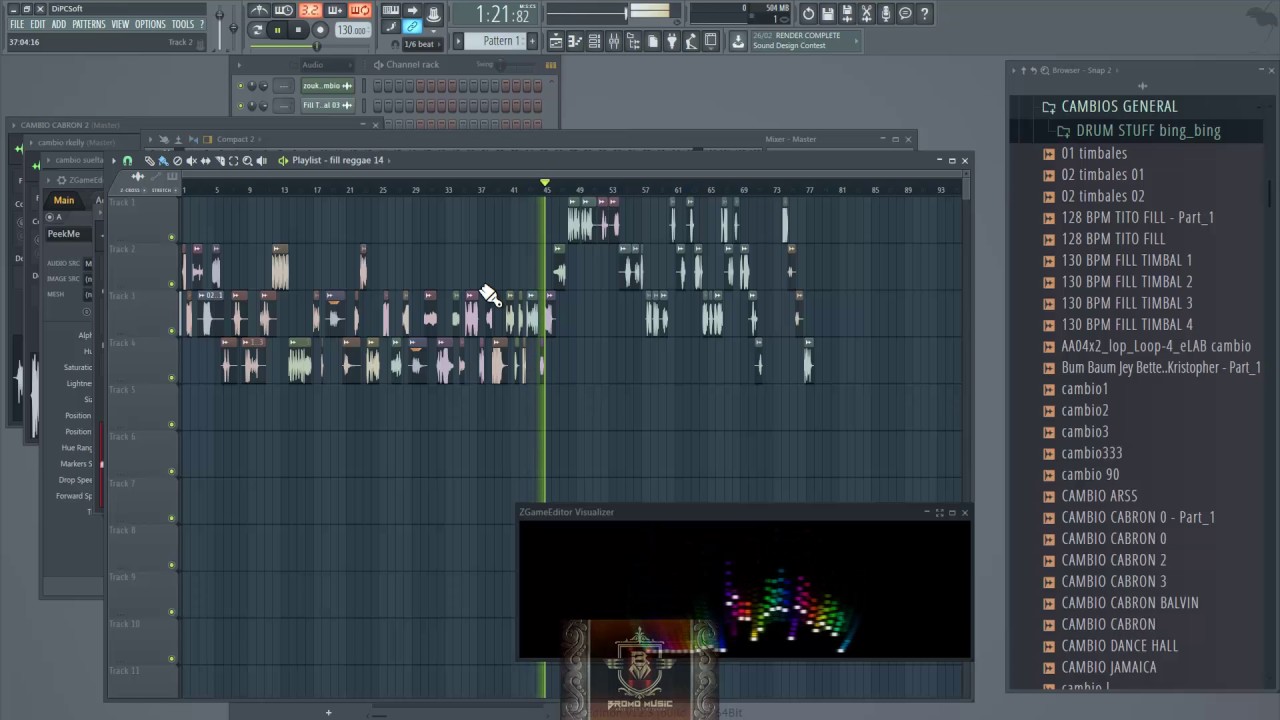1280x720 pixels.
Task: Click the help question mark icon
Action: (925, 13)
